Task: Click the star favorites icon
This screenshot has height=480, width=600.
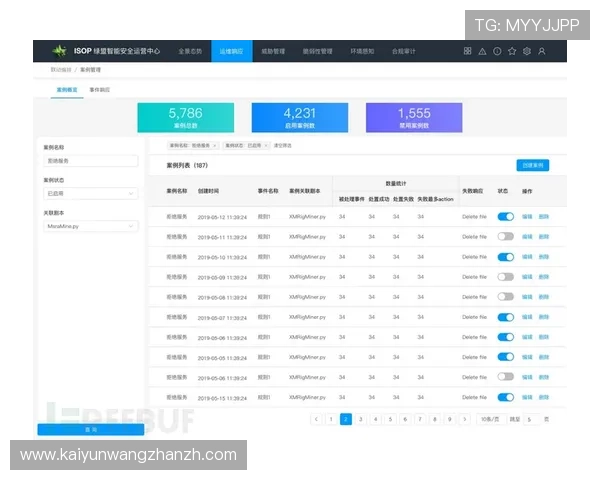Action: point(512,50)
